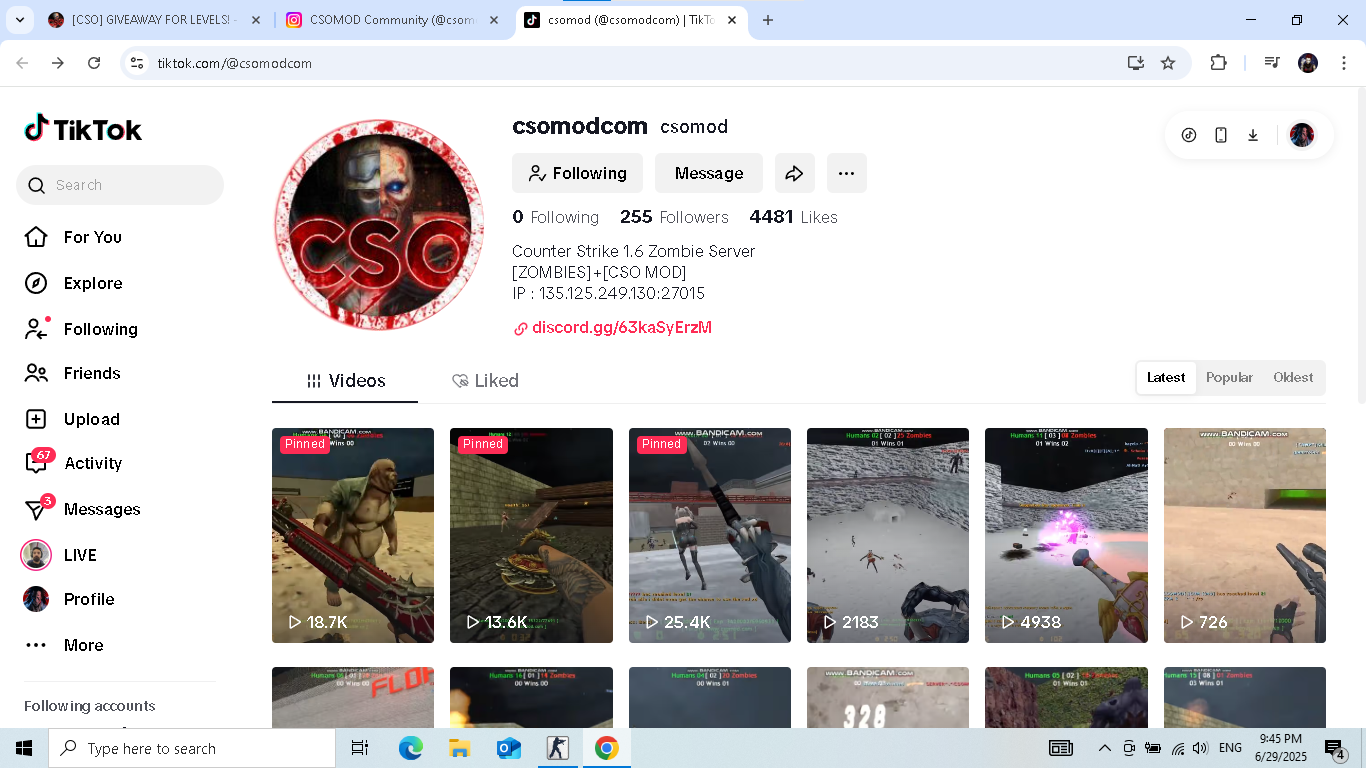Image resolution: width=1366 pixels, height=768 pixels.
Task: Open the Chrome tab search dropdown
Action: (19, 20)
